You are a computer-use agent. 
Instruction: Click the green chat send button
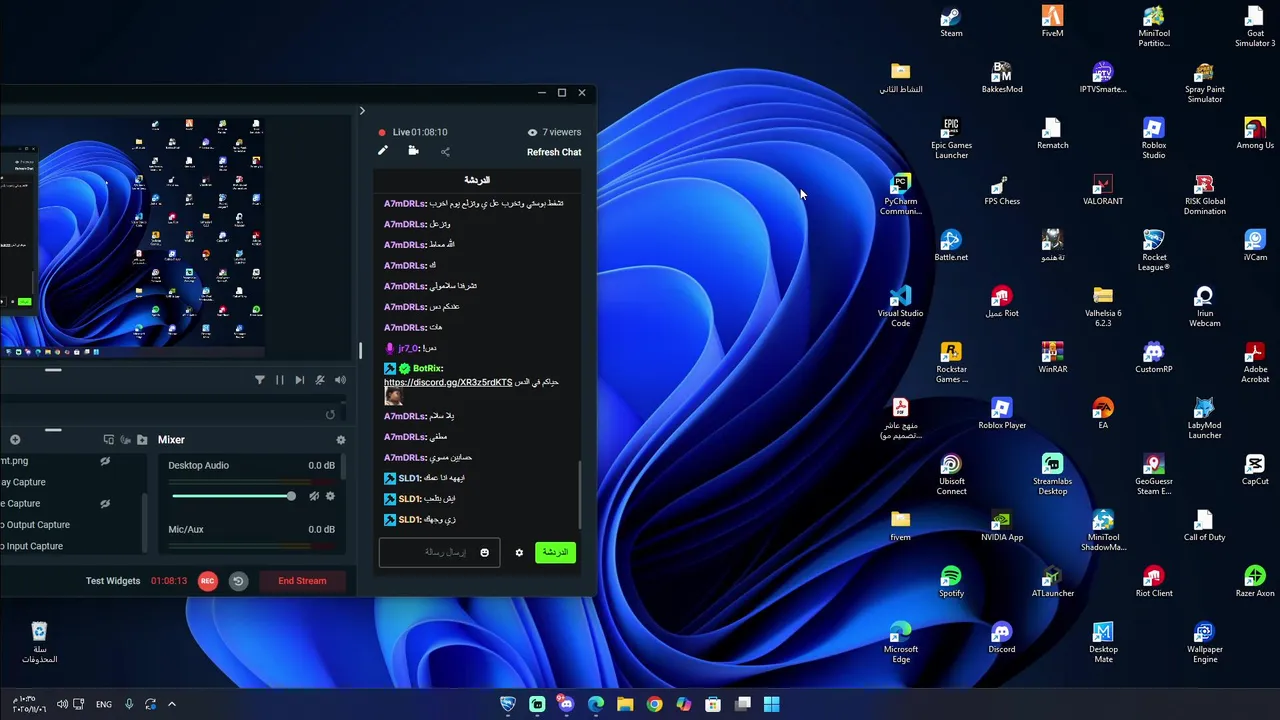click(555, 552)
